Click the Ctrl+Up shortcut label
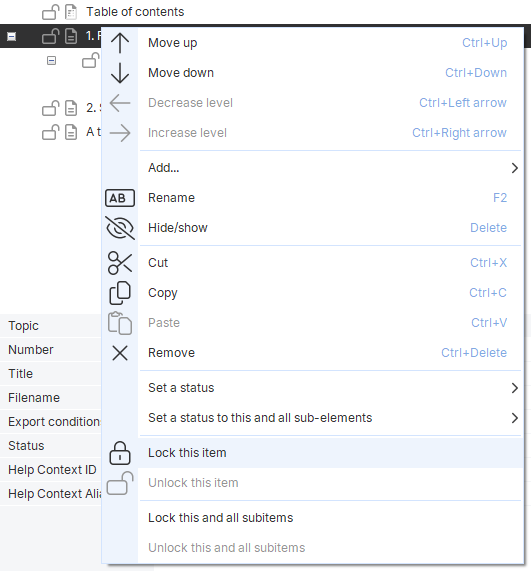This screenshot has width=531, height=571. point(484,43)
